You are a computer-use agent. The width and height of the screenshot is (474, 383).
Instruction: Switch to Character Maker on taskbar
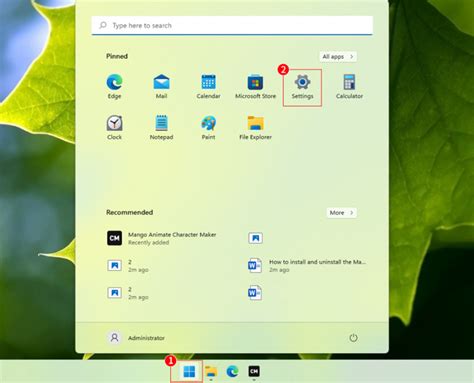[x=254, y=371]
